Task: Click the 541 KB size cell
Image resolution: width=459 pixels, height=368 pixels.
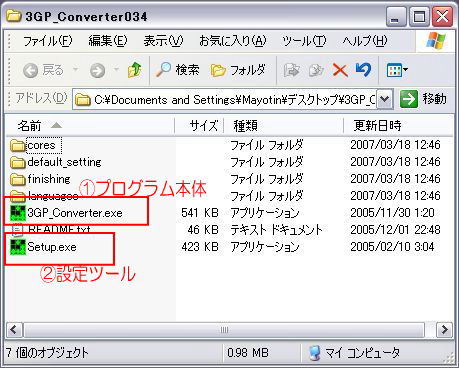Action: click(200, 213)
